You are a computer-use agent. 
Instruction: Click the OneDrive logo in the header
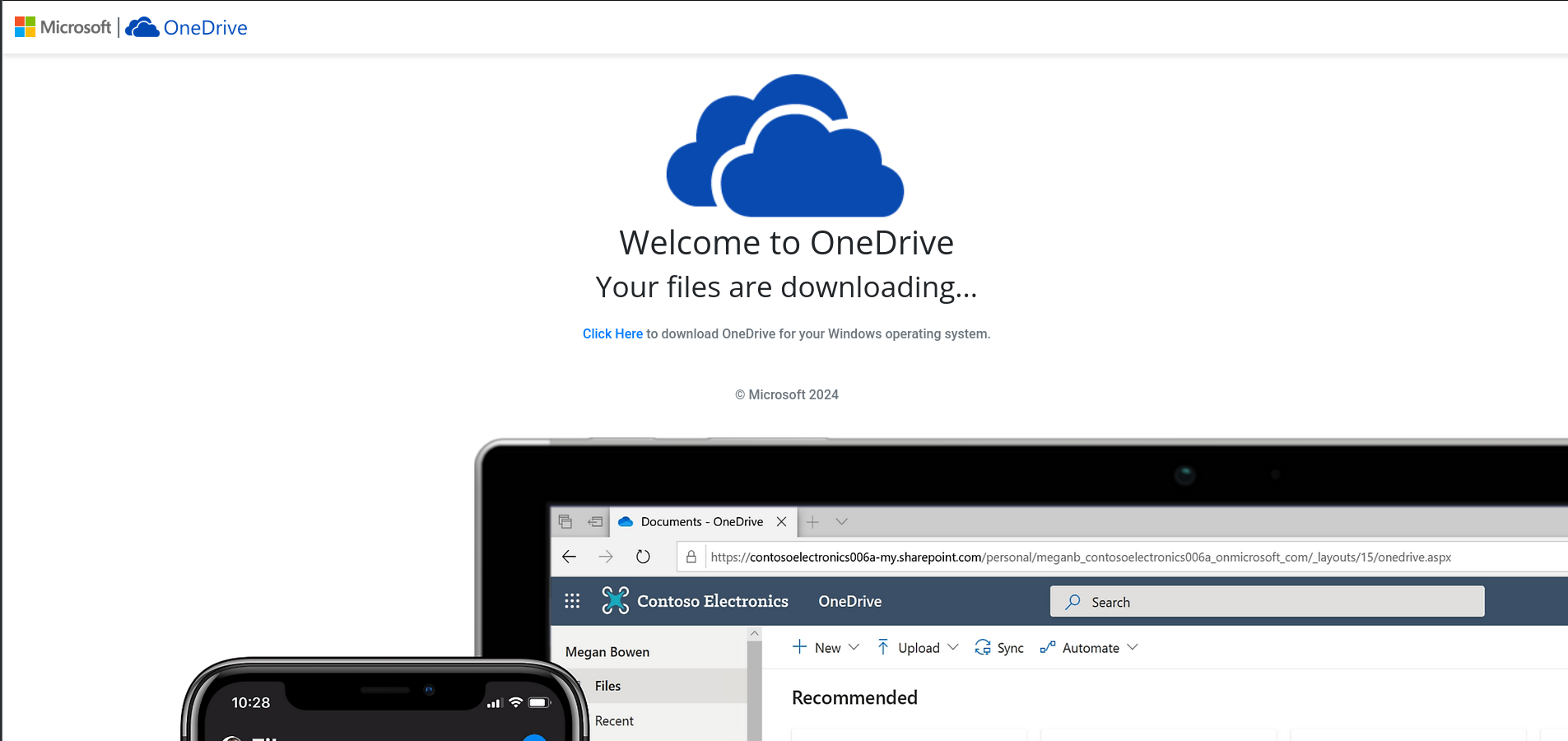[187, 27]
